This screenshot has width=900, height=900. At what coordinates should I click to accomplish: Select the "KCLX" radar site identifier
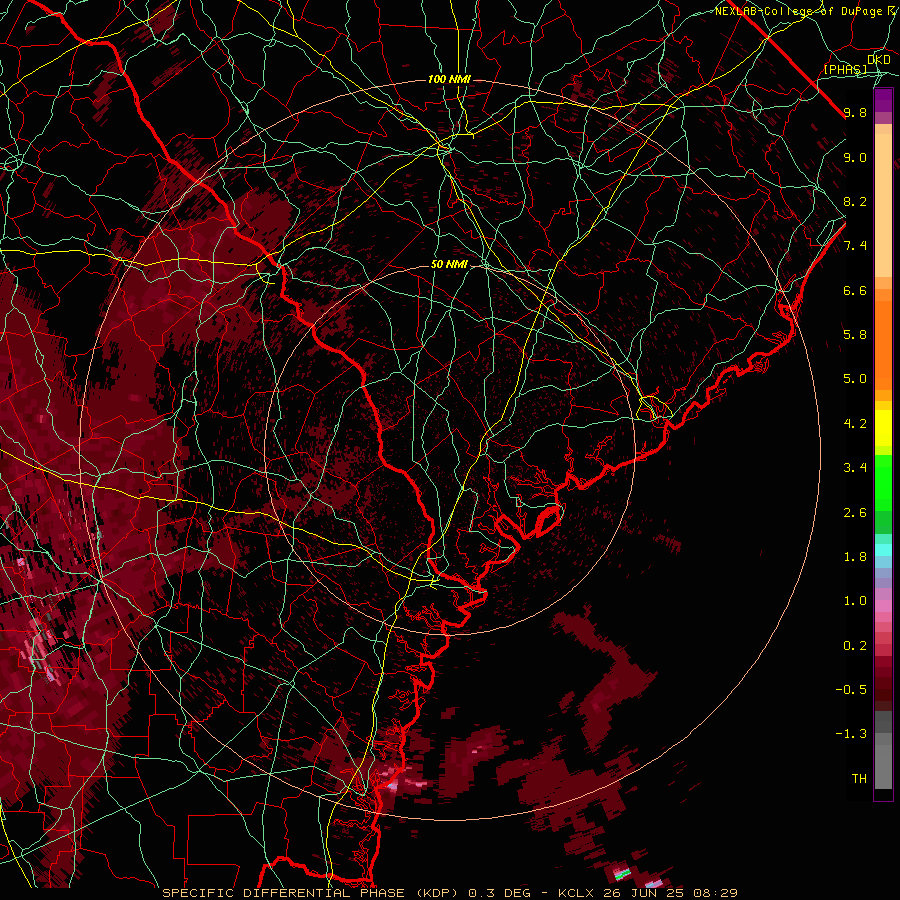(575, 893)
